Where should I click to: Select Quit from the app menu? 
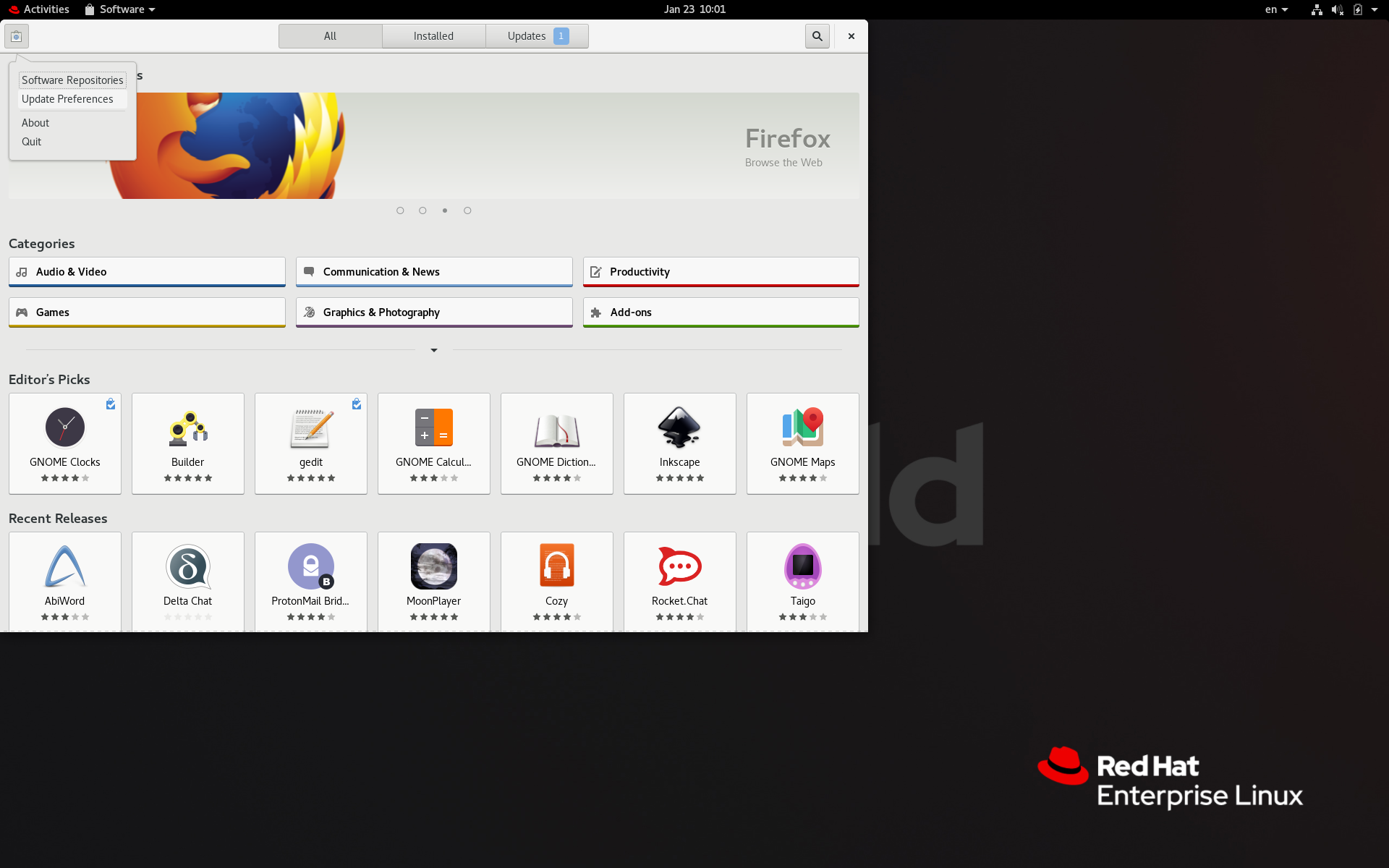click(72, 142)
